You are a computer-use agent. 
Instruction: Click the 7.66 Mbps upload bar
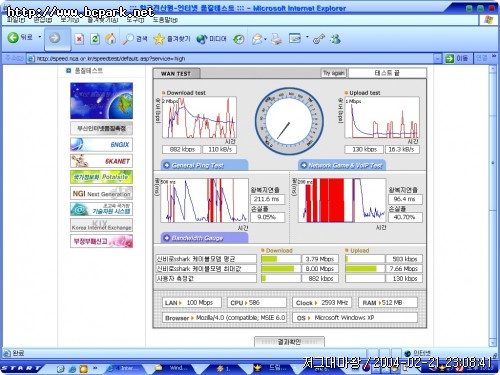coord(365,269)
